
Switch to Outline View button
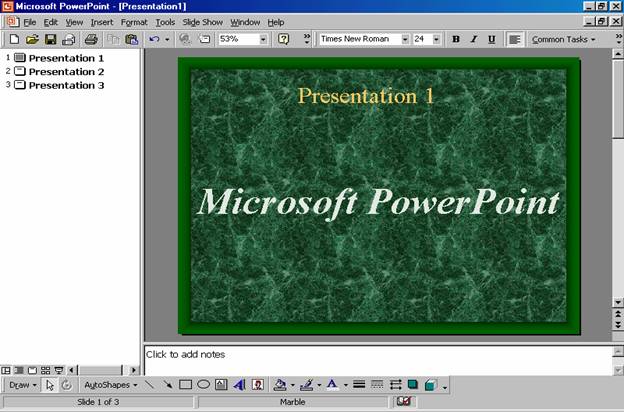19,370
